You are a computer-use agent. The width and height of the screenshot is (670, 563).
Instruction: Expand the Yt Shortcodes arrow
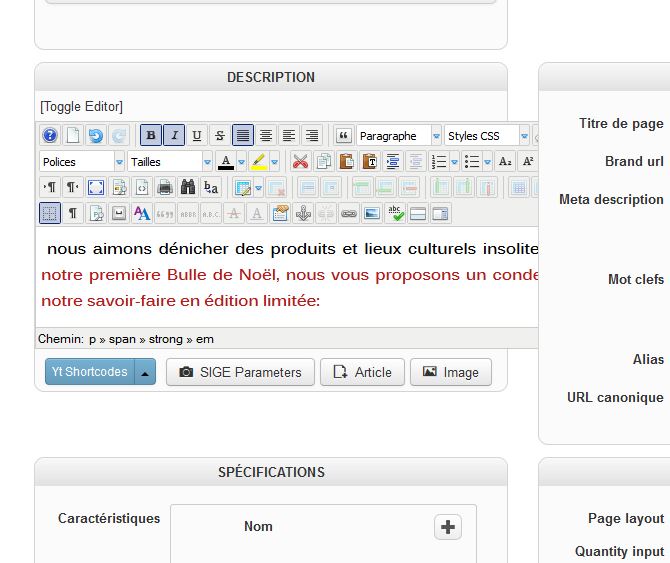click(145, 372)
